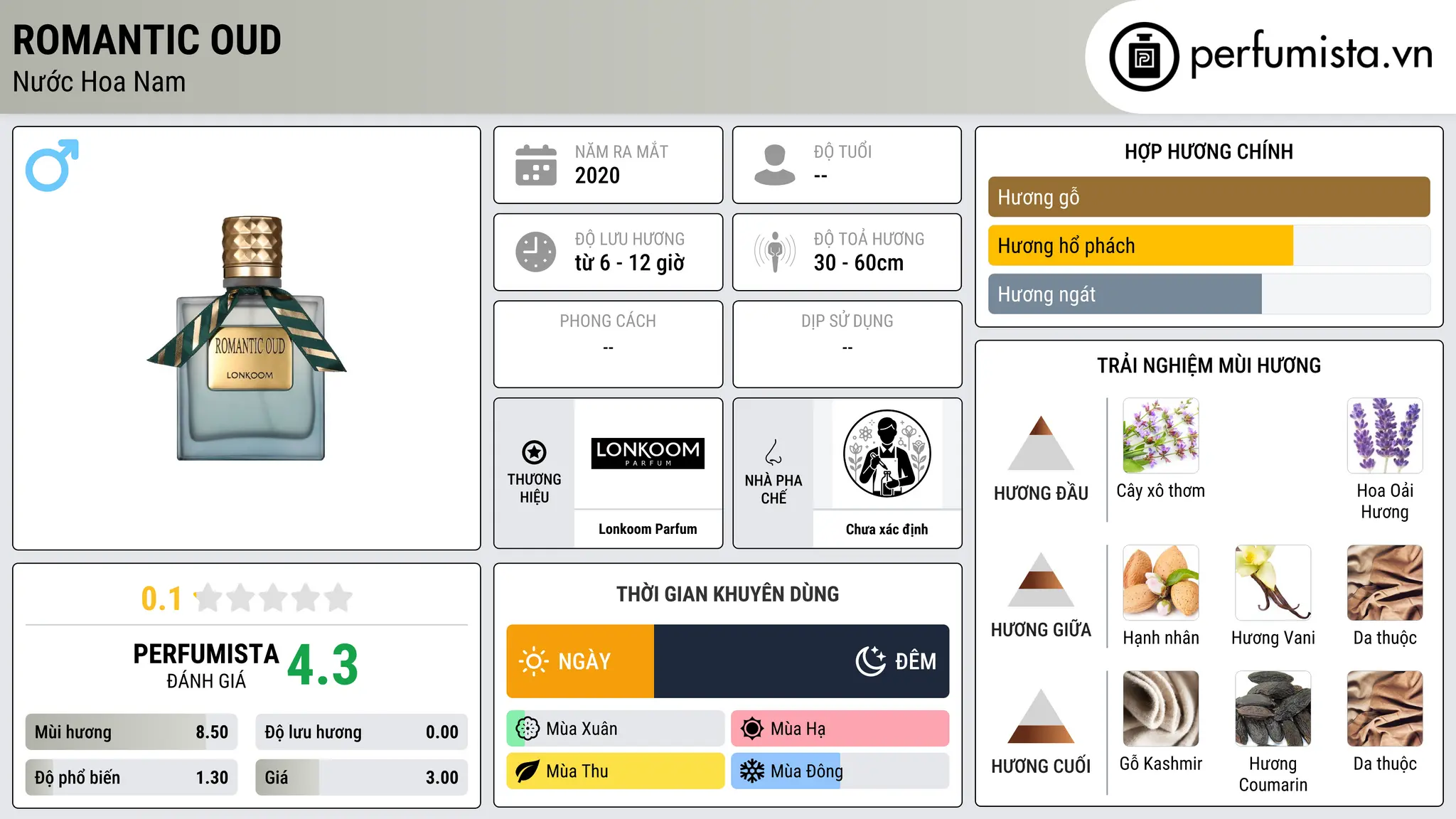Click the sillage icon beside Độ toả hương
Image resolution: width=1456 pixels, height=819 pixels.
[x=775, y=252]
